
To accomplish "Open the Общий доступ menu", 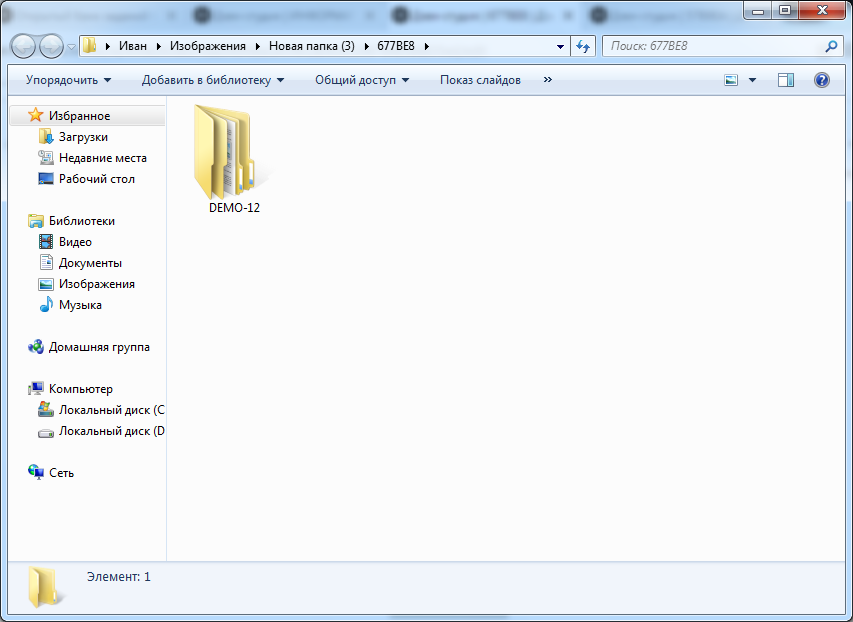I will [362, 80].
